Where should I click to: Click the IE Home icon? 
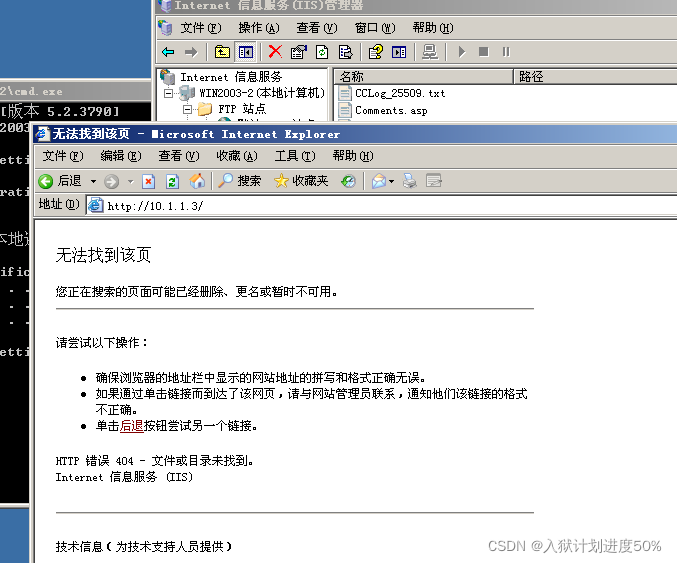[x=197, y=181]
